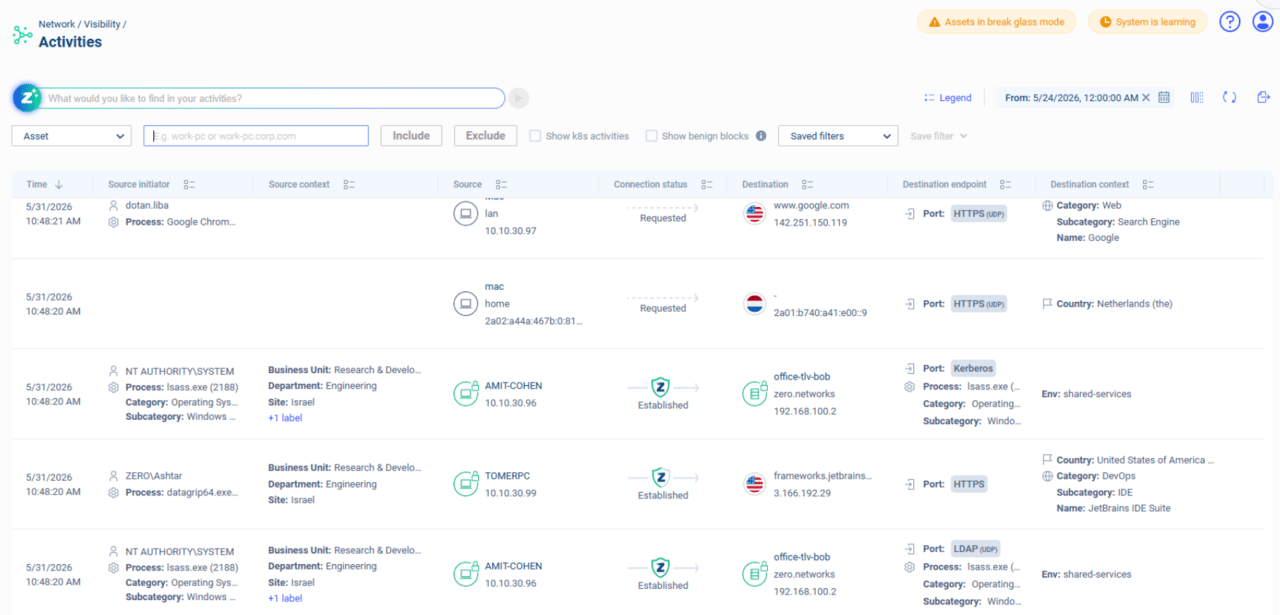1280x615 pixels.
Task: Click the mac home device icon
Action: tap(465, 303)
